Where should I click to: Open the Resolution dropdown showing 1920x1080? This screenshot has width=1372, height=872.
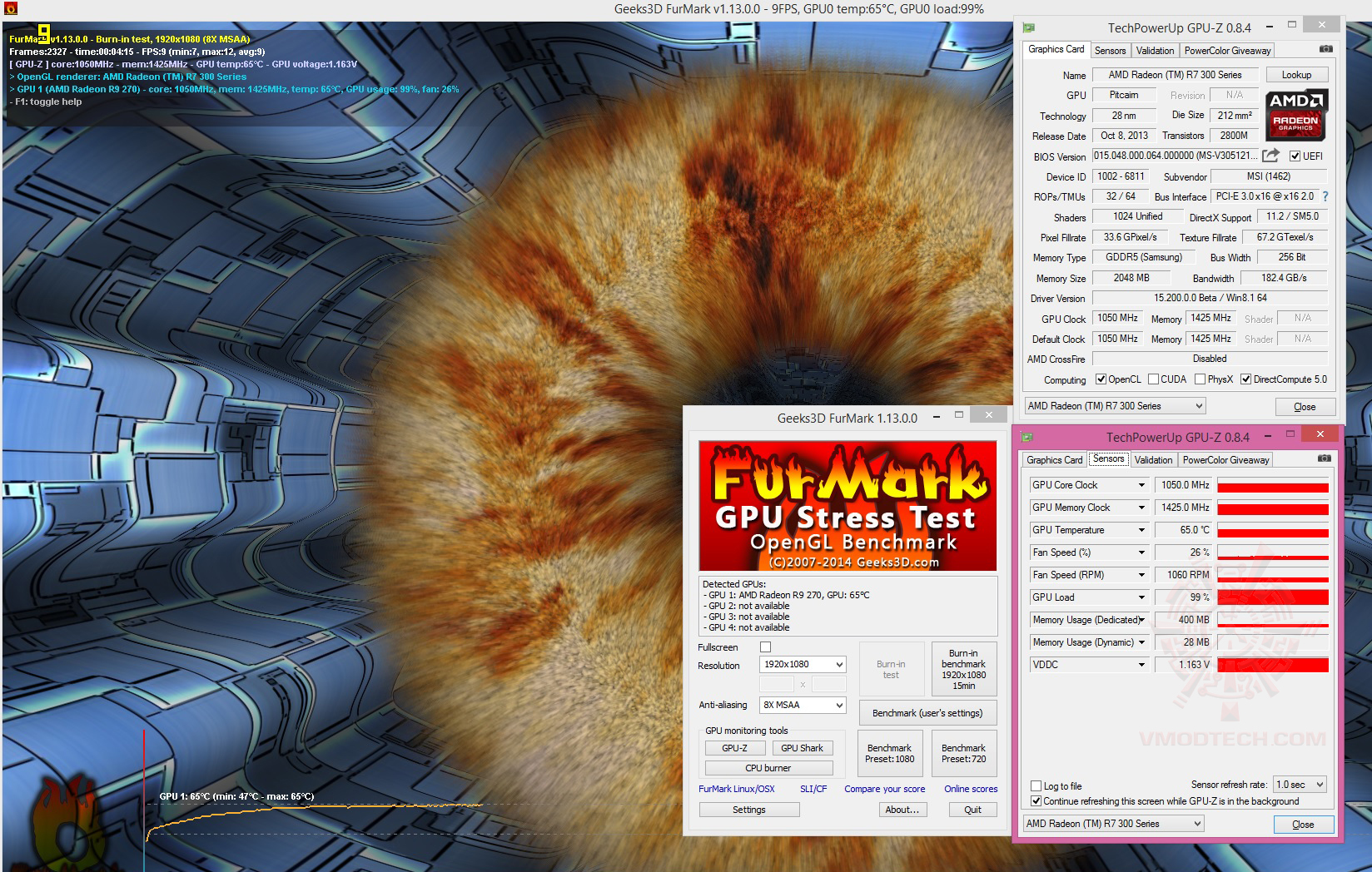(x=803, y=665)
